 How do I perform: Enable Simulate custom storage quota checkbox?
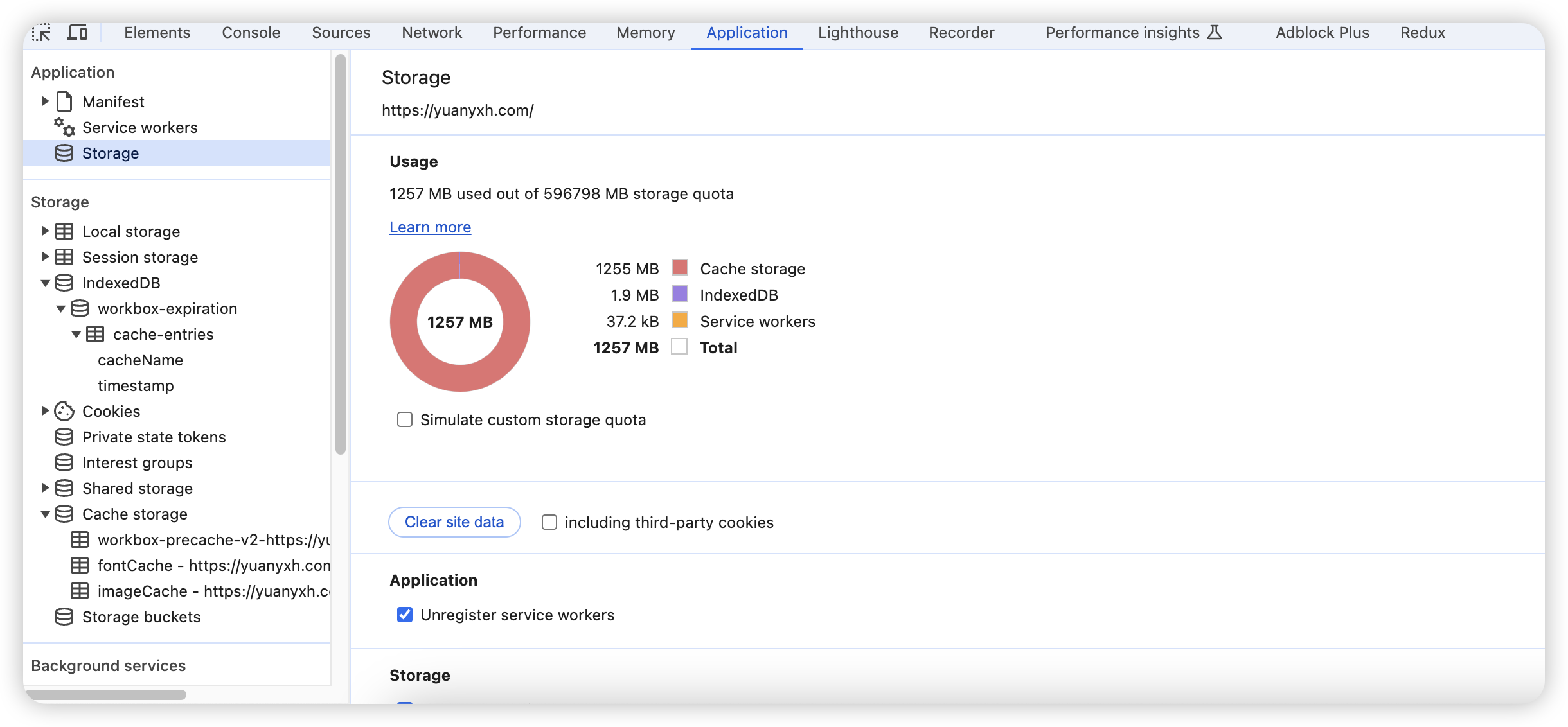tap(405, 419)
